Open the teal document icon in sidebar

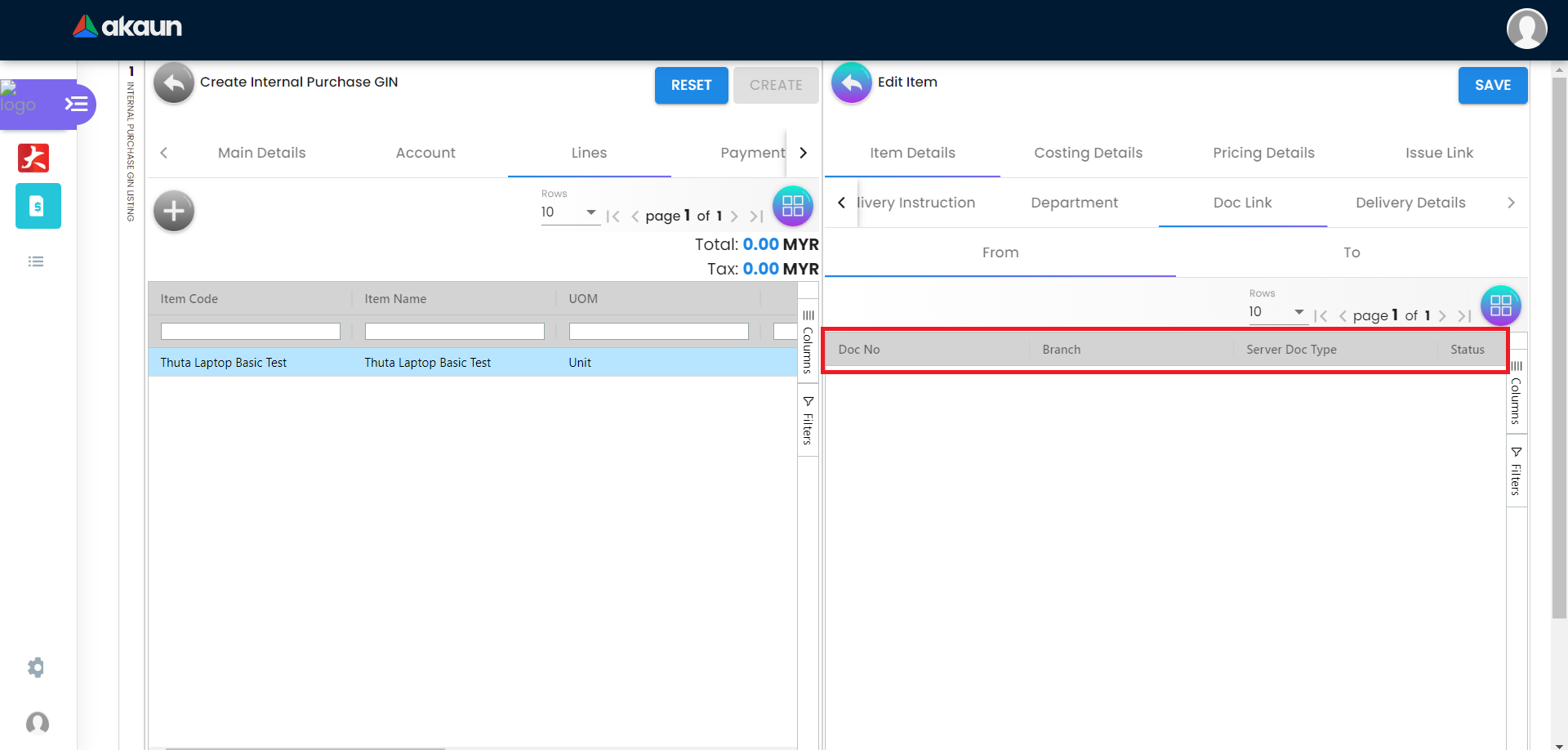(x=38, y=206)
